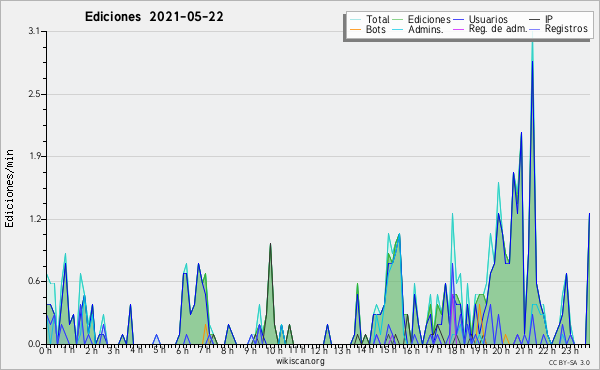Click the 0.6 y-axis value

click(x=34, y=281)
